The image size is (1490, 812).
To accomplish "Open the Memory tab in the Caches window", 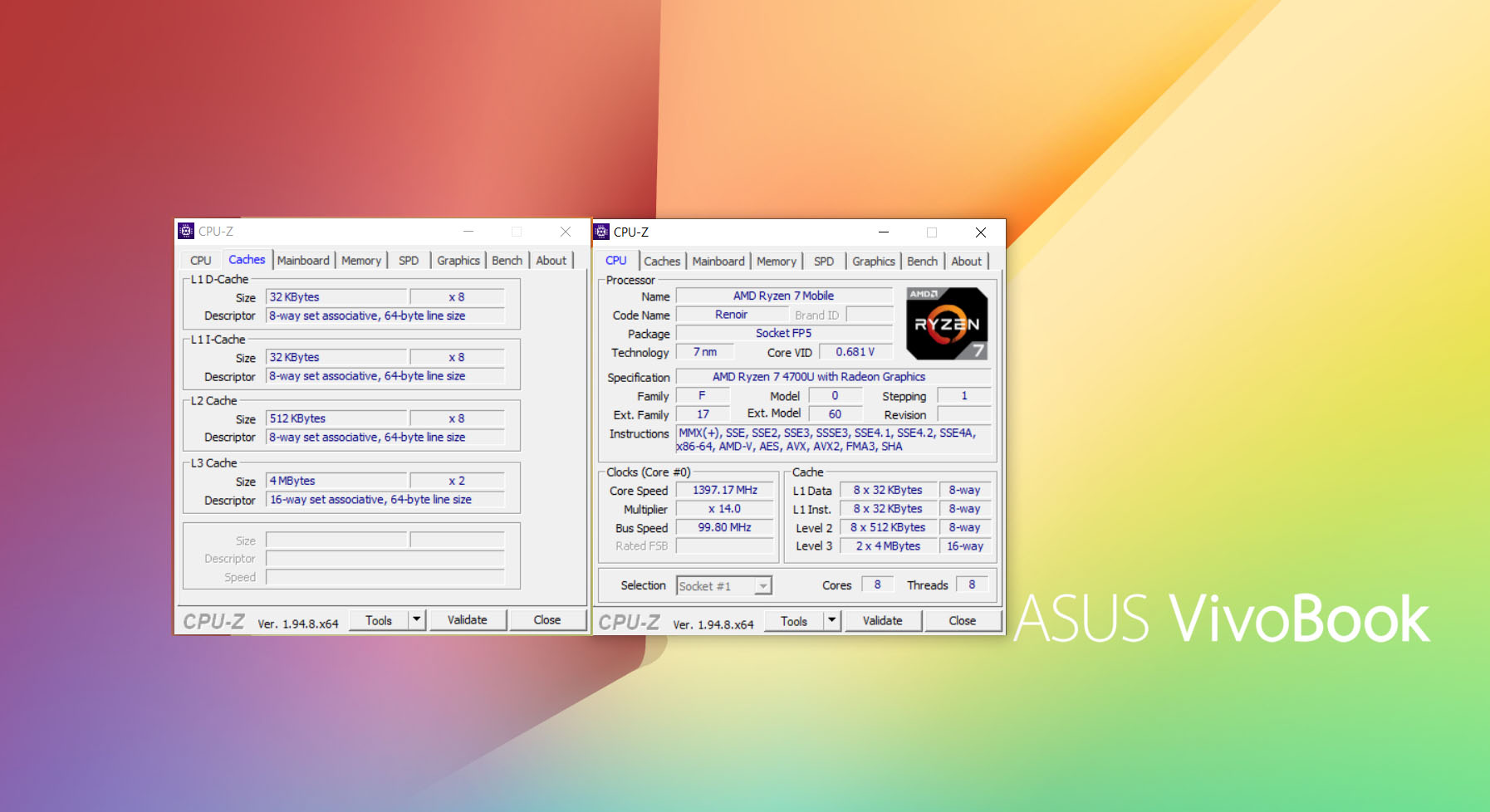I will point(361,261).
